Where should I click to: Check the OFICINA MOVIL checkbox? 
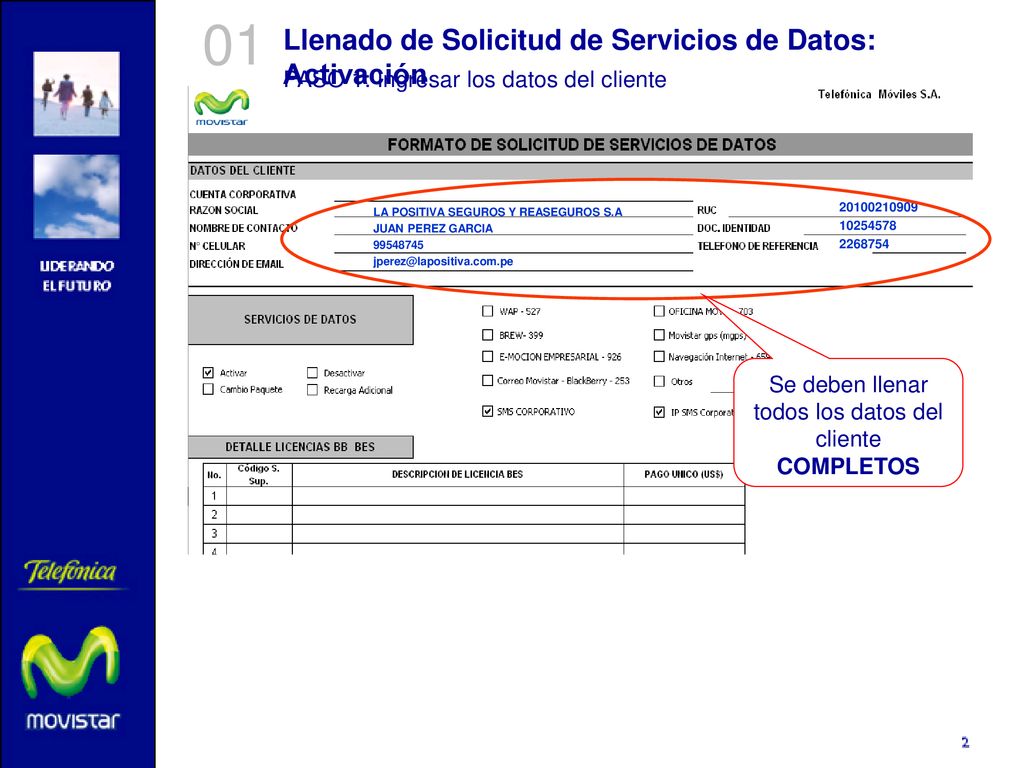tap(659, 311)
